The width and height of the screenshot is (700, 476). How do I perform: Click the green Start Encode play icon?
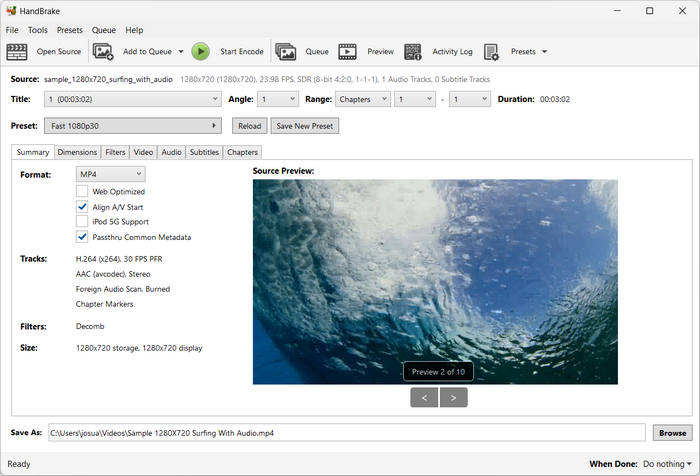(200, 52)
